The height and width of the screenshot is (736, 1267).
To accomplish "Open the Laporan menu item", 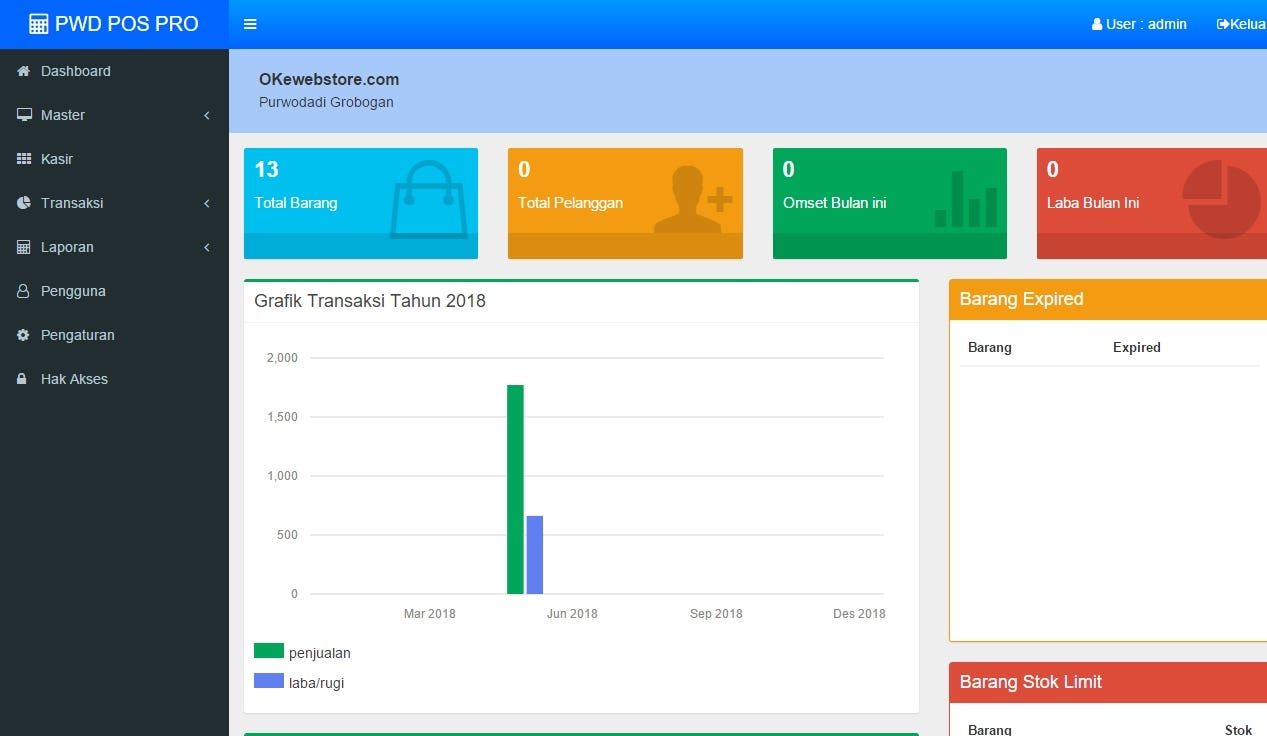I will (114, 247).
